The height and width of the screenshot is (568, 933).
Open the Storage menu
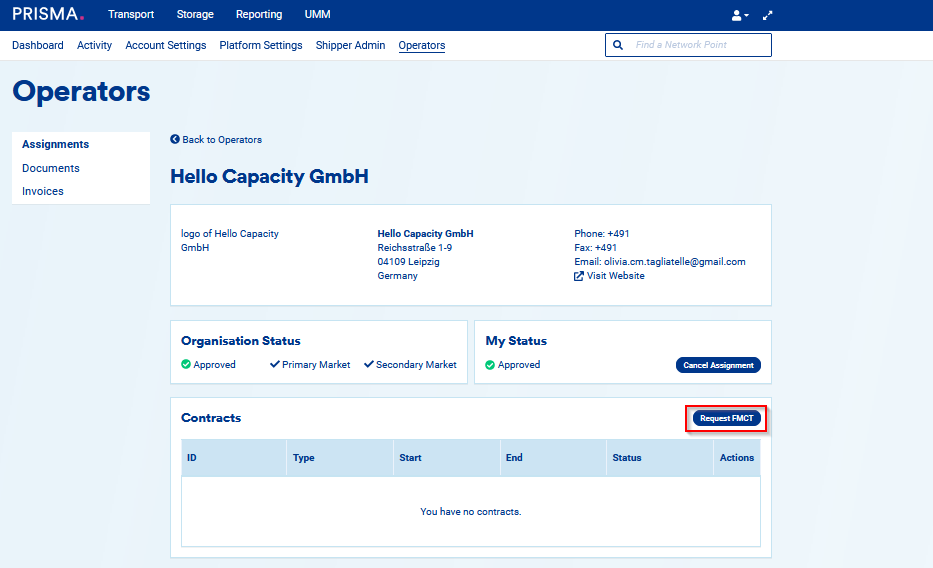[195, 14]
